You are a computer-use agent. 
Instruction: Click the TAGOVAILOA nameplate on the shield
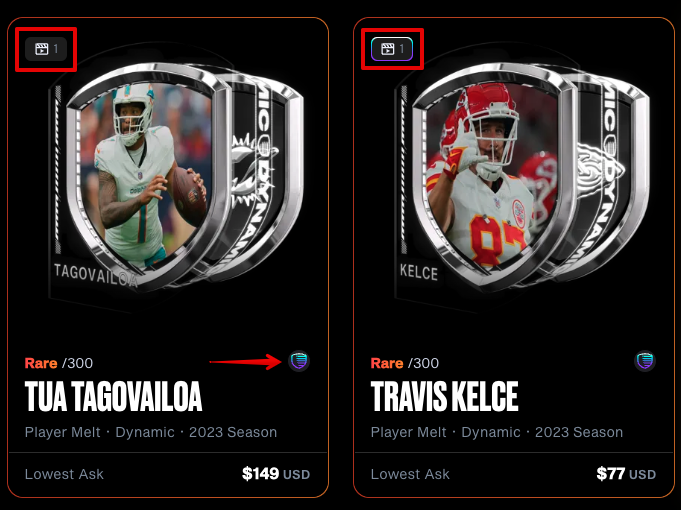[x=96, y=275]
